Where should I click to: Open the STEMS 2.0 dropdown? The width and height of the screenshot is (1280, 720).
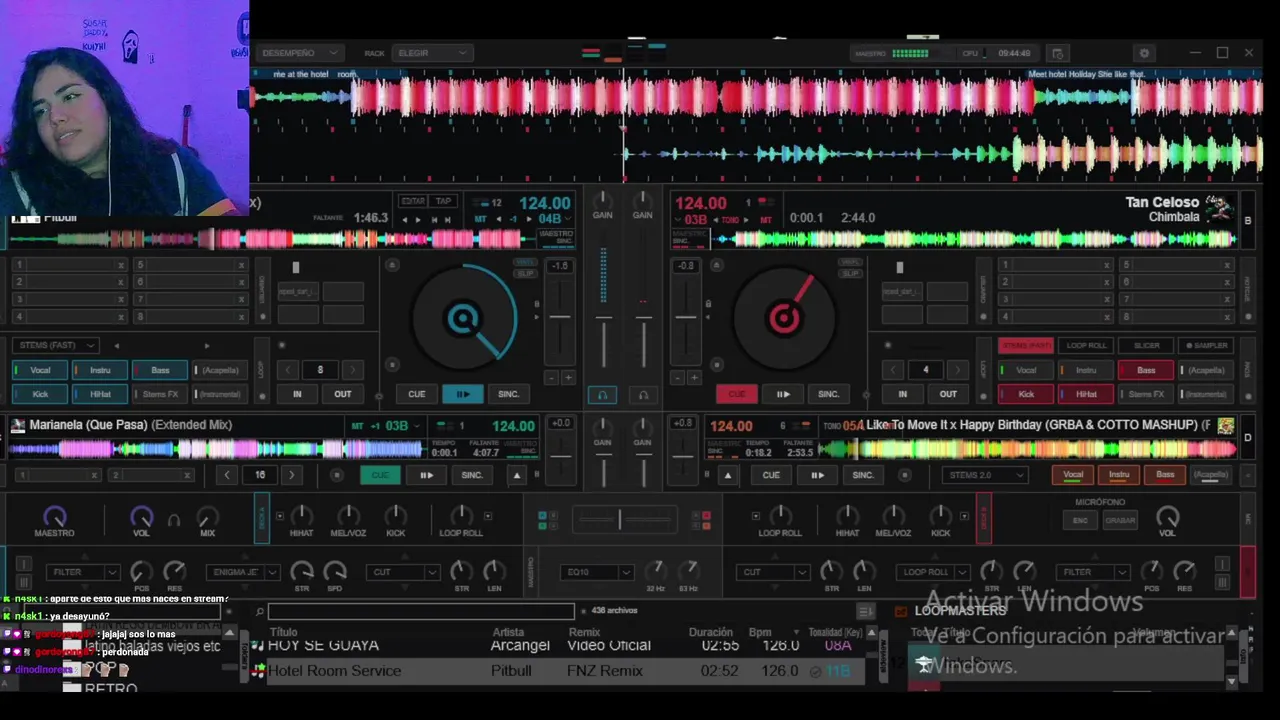[x=985, y=475]
